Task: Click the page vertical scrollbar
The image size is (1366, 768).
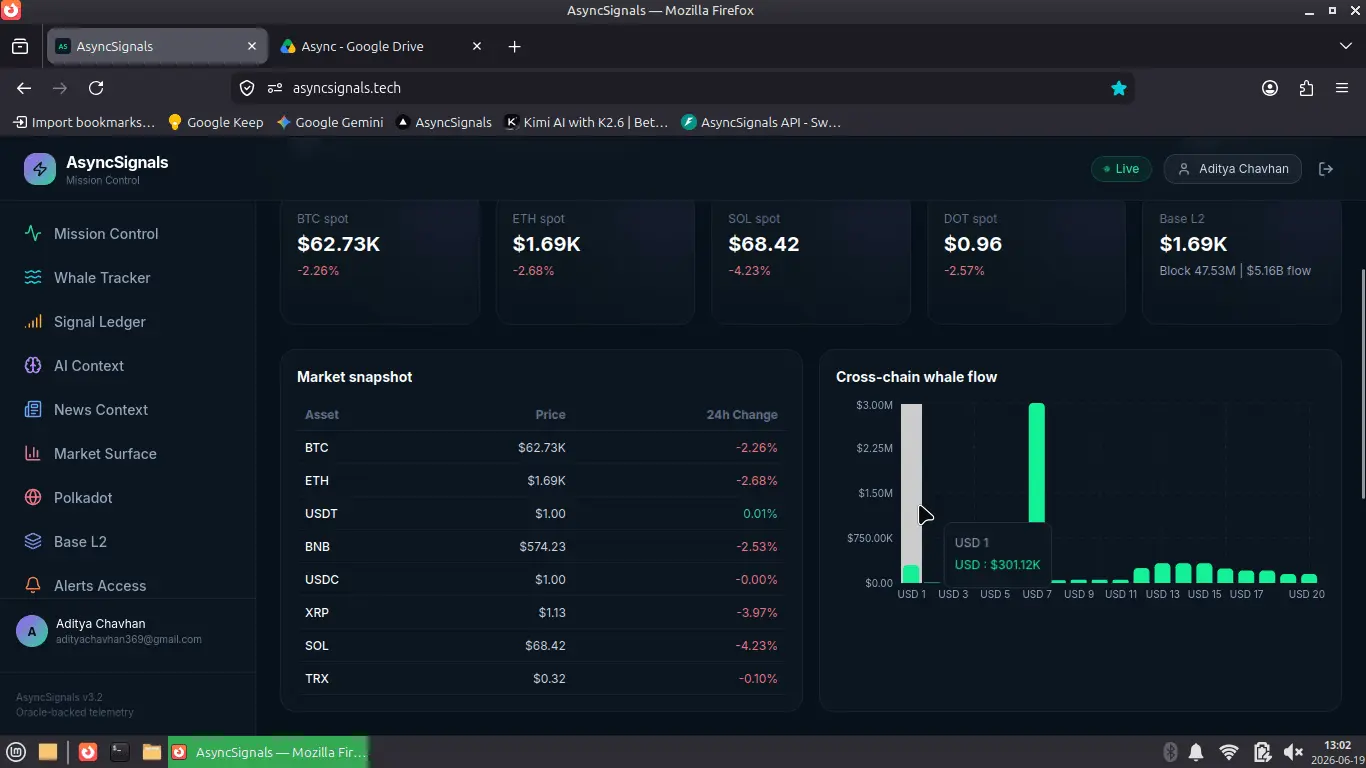Action: [1361, 385]
